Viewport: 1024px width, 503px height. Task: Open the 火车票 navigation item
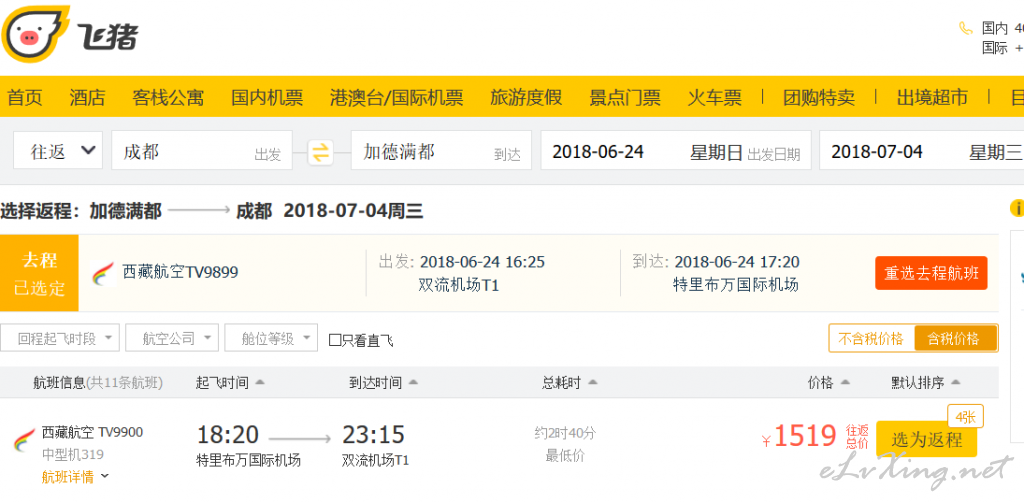(714, 97)
